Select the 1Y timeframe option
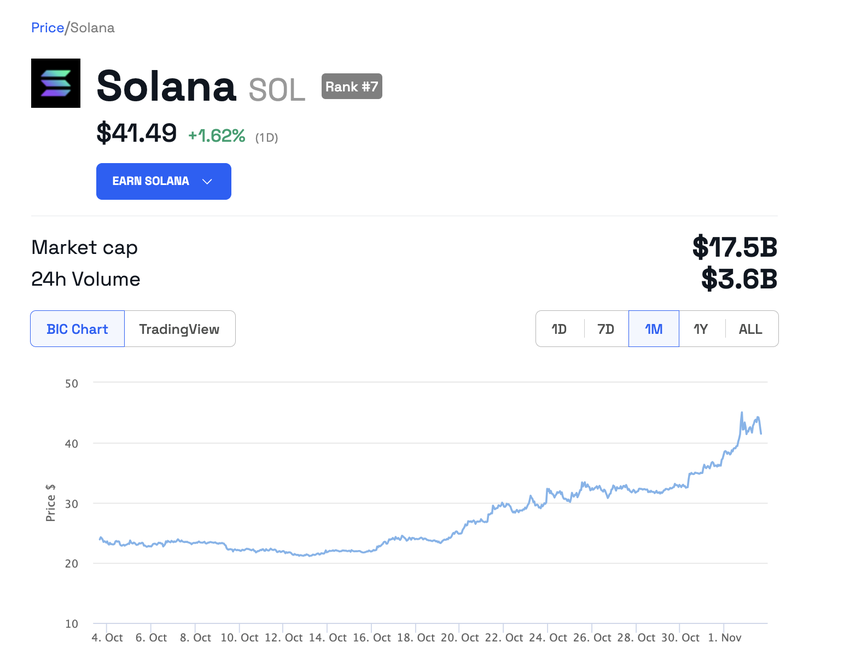 [x=701, y=328]
